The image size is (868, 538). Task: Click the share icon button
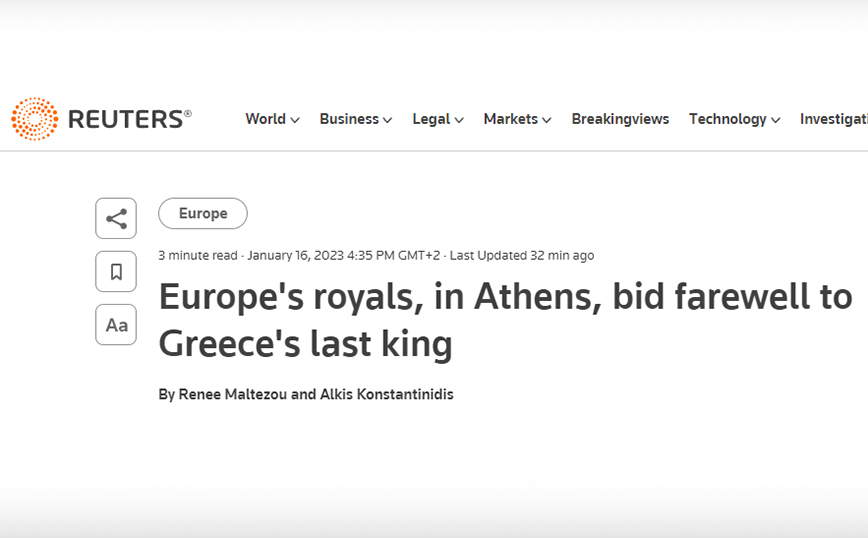click(116, 218)
